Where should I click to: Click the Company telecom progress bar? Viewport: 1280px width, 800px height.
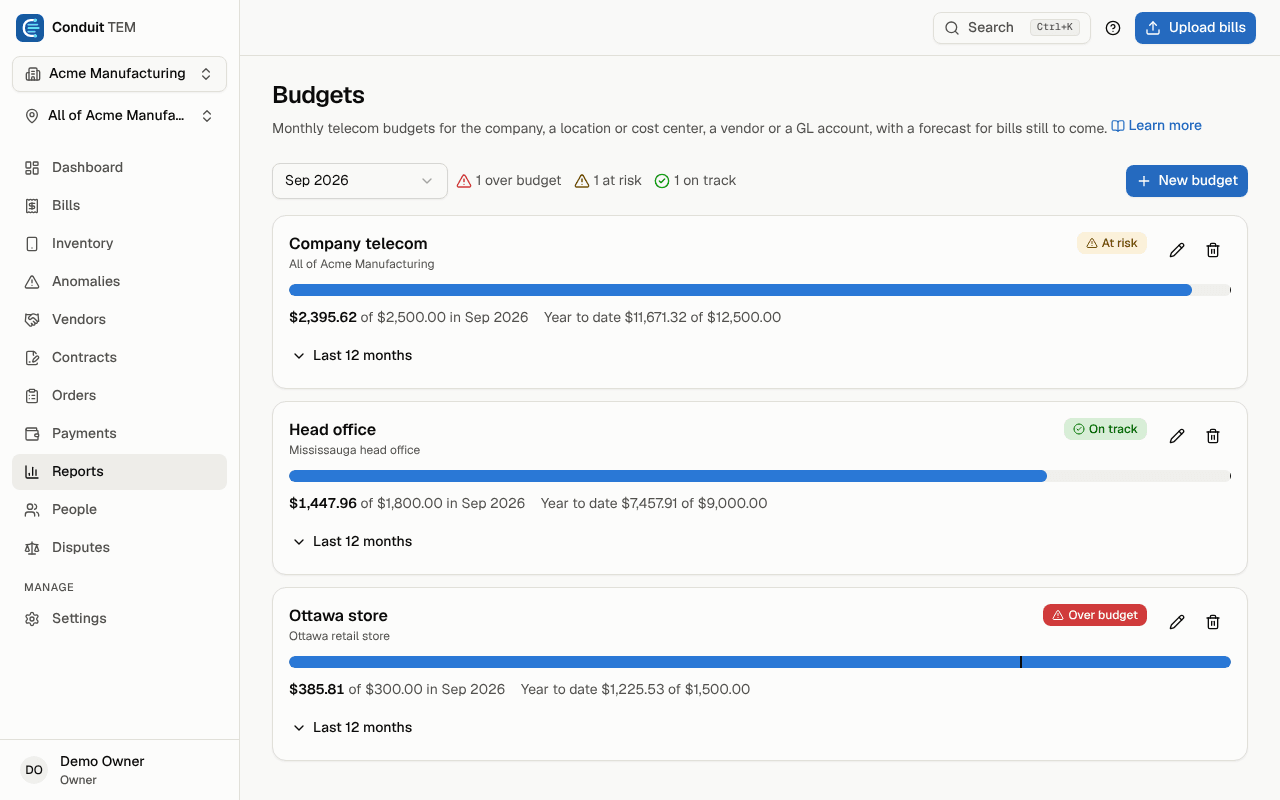pos(760,290)
